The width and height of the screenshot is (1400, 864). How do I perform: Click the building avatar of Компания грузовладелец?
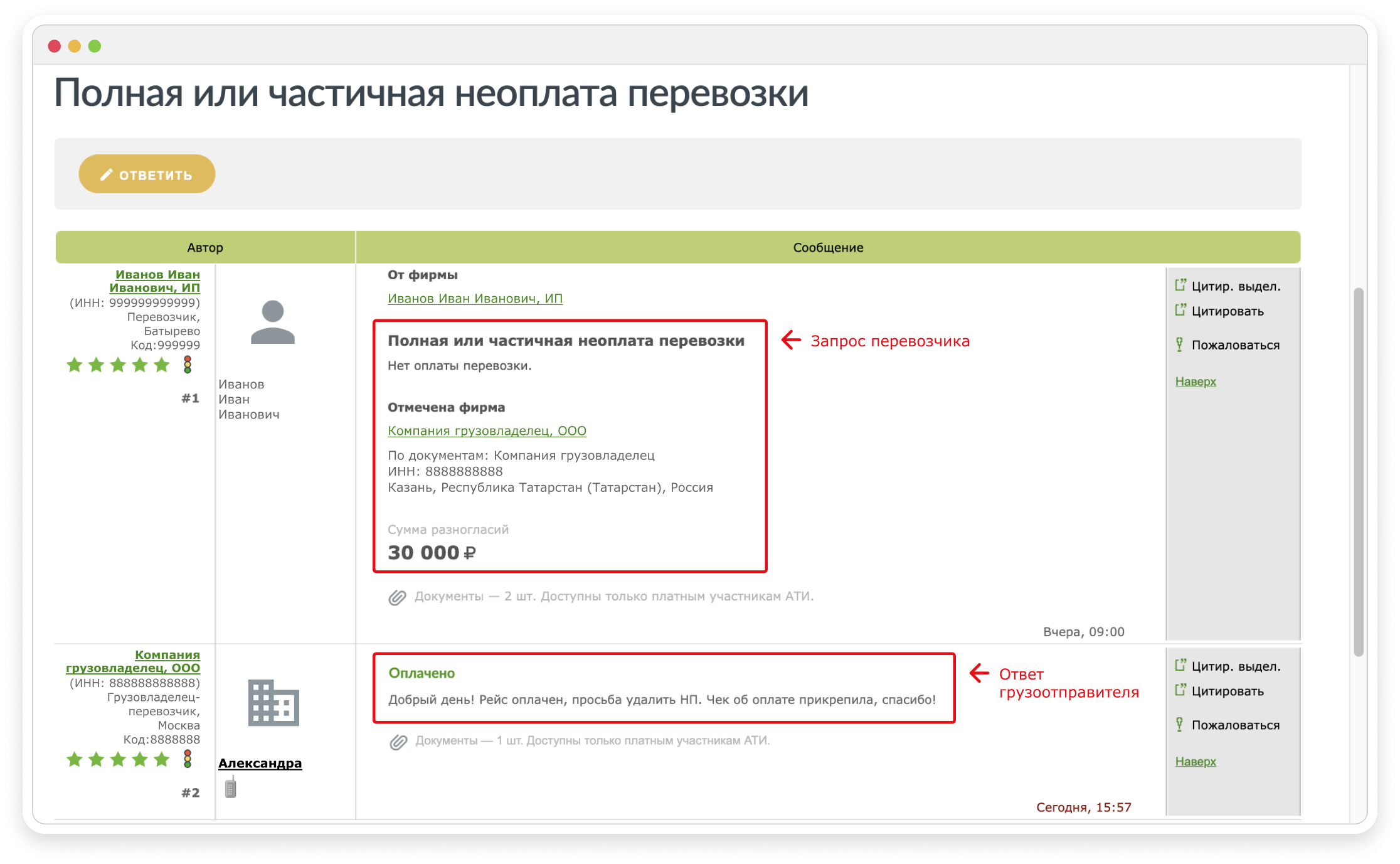[273, 703]
